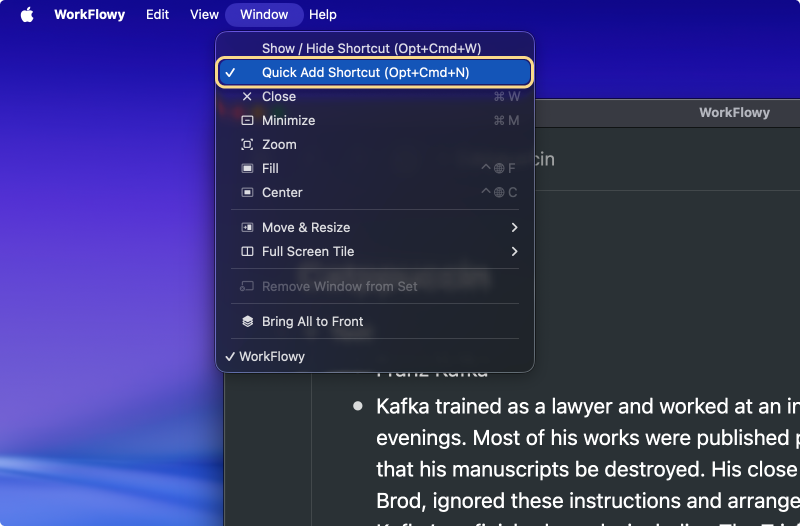
Task: Click the Close X icon
Action: pyautogui.click(x=247, y=96)
